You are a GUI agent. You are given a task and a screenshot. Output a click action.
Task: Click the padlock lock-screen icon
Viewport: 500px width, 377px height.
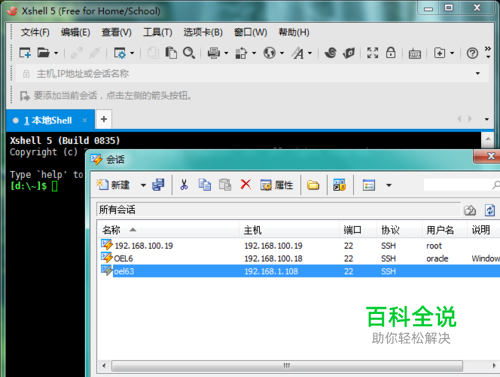pos(391,53)
